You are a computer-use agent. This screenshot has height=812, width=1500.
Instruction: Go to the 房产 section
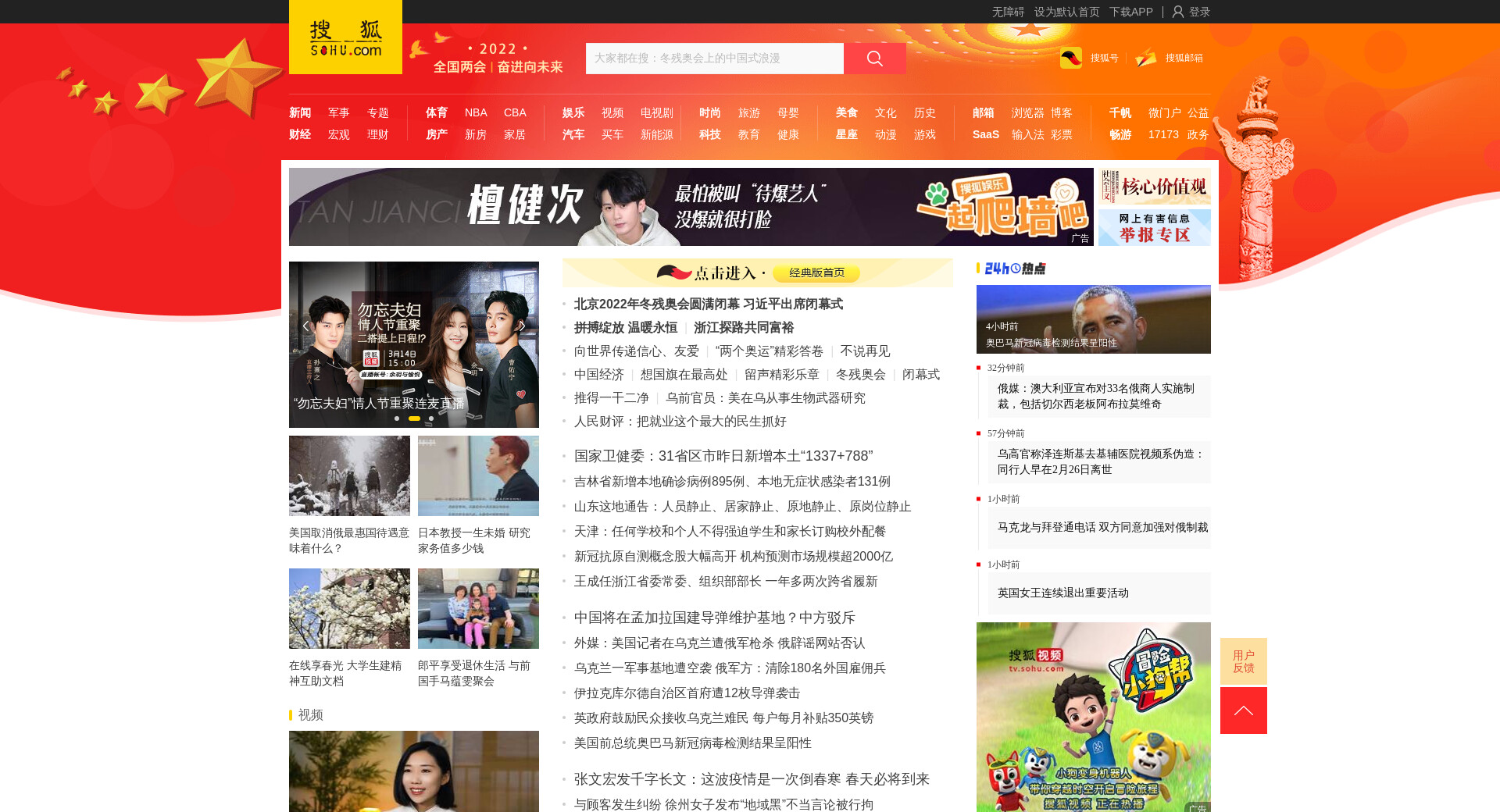(437, 134)
